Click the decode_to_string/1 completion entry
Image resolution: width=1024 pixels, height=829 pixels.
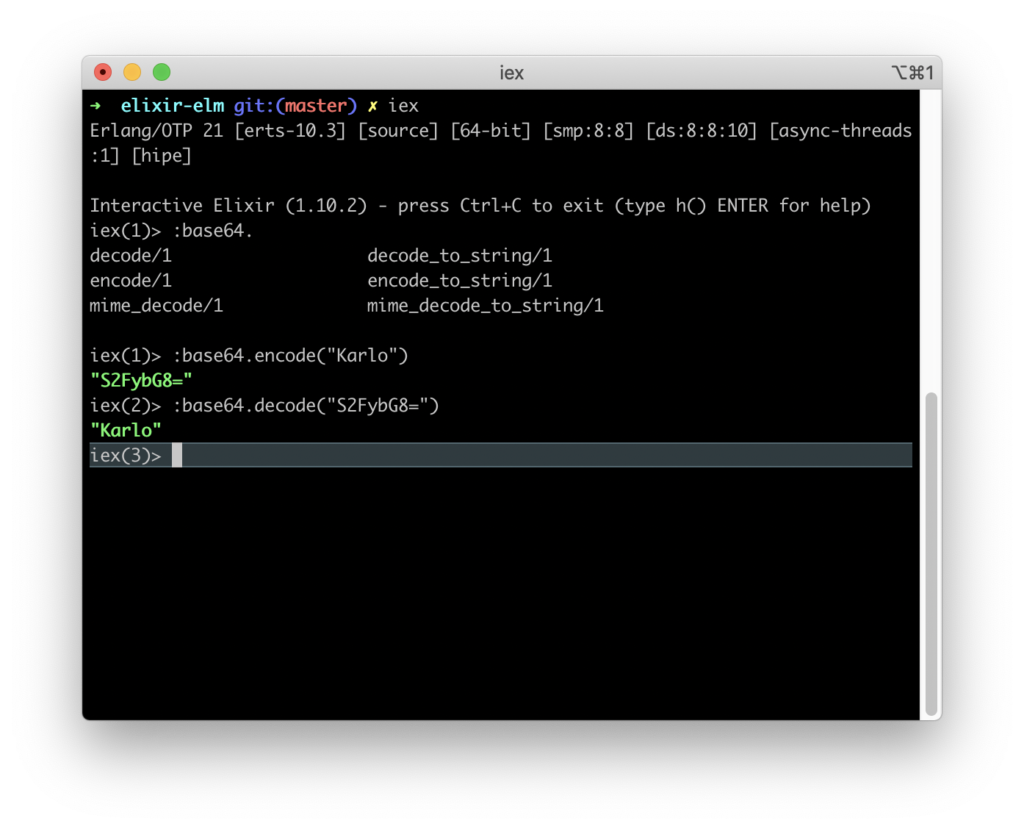pos(460,255)
